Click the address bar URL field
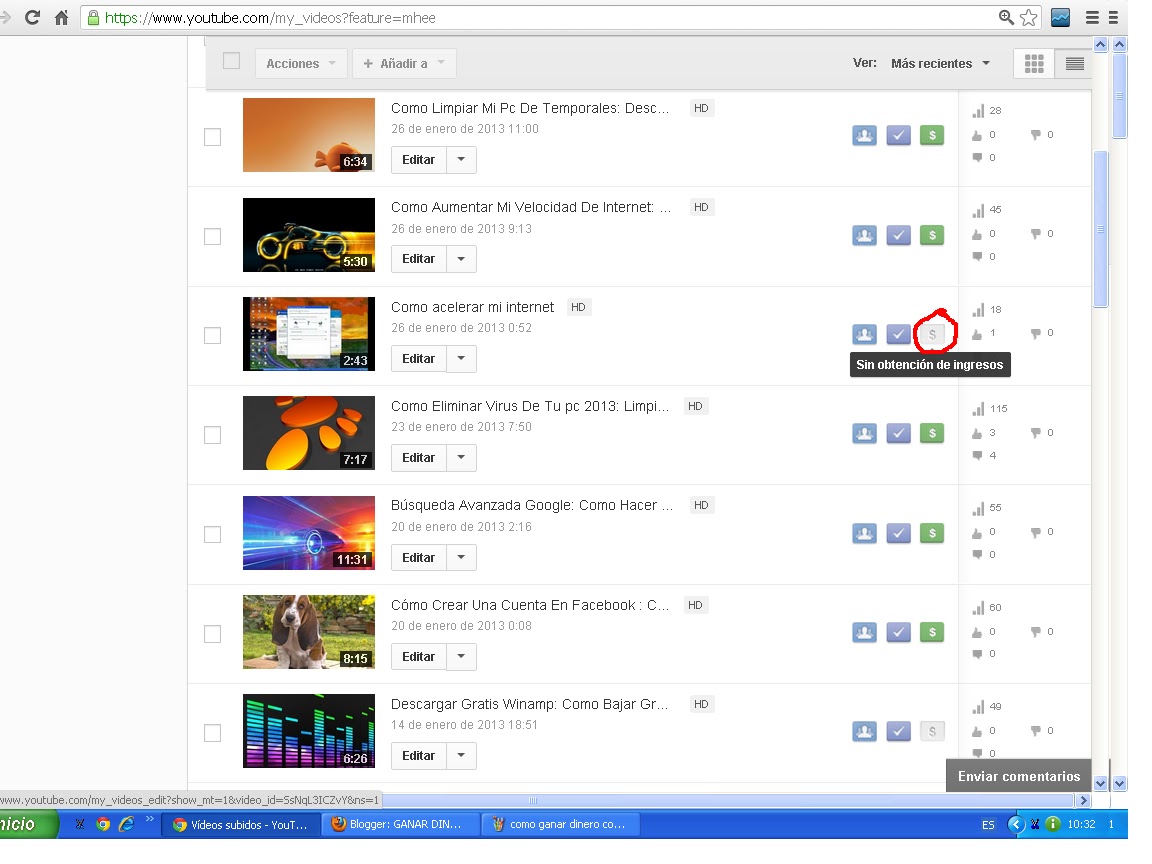 tap(544, 18)
